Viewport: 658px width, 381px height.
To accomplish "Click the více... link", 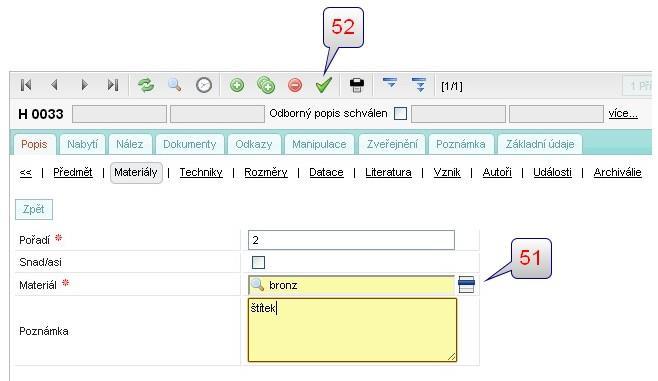I will click(623, 113).
